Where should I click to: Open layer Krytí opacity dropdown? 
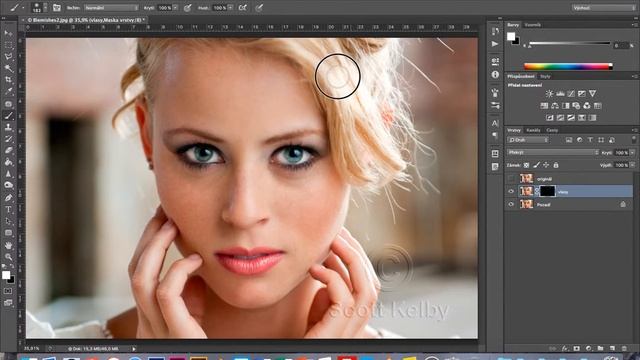pos(632,152)
